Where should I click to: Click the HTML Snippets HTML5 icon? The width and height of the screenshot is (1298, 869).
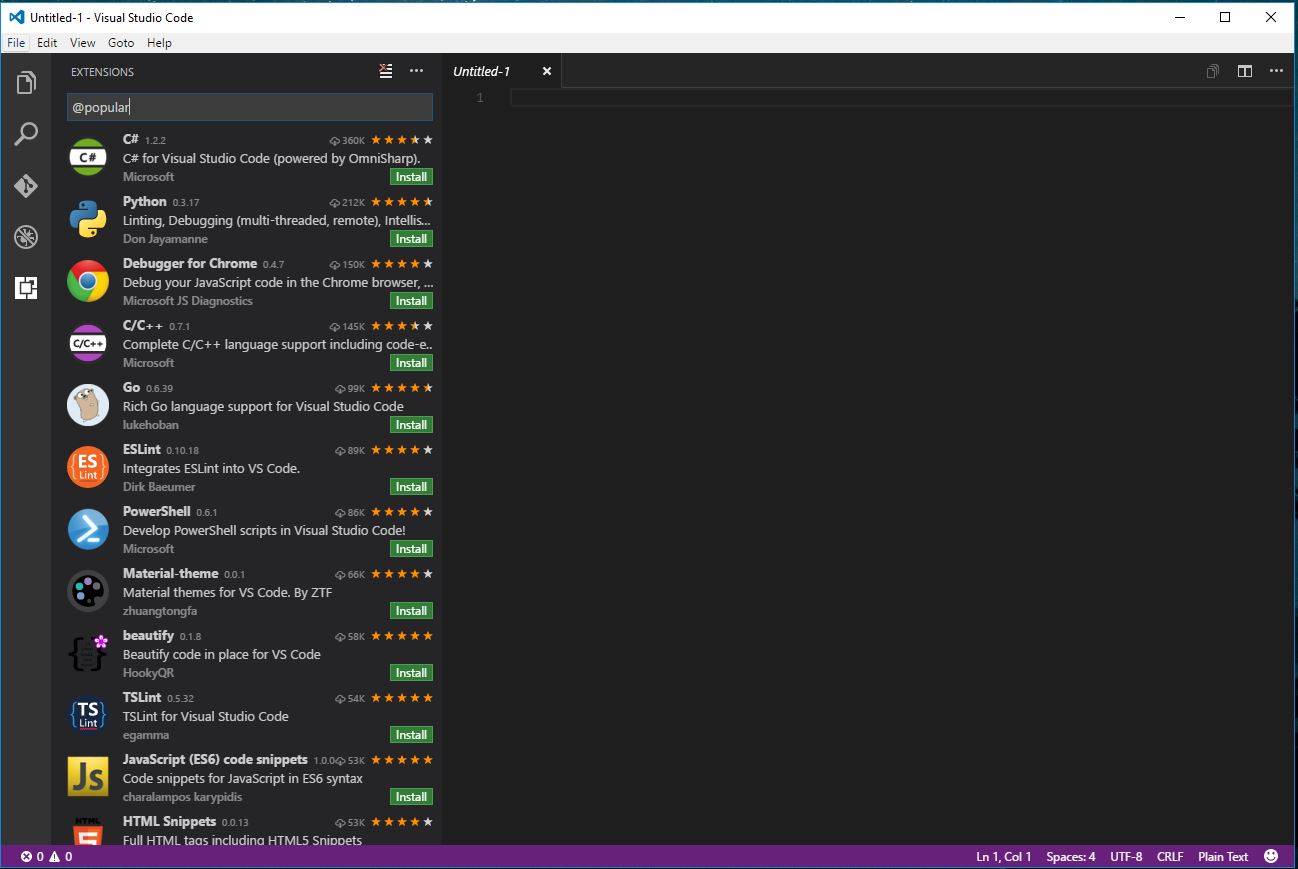(x=88, y=832)
